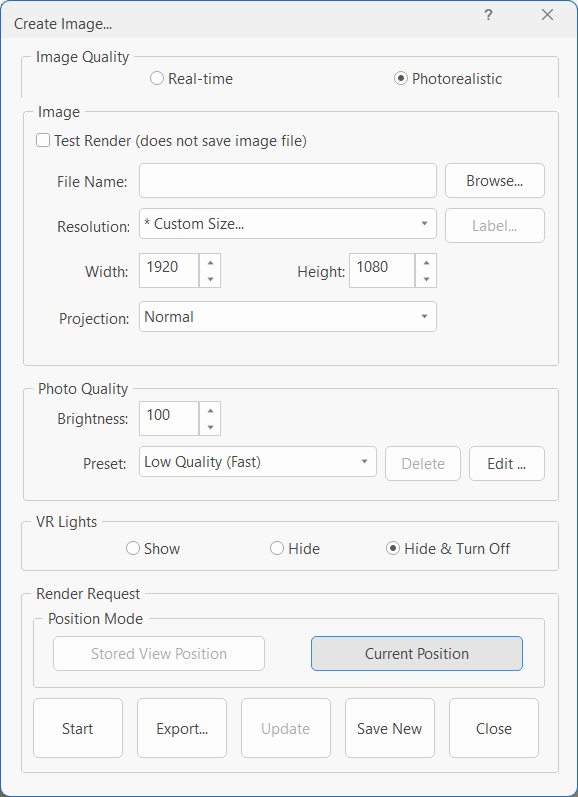Enable the Test Render checkbox
The width and height of the screenshot is (578, 797).
[43, 140]
